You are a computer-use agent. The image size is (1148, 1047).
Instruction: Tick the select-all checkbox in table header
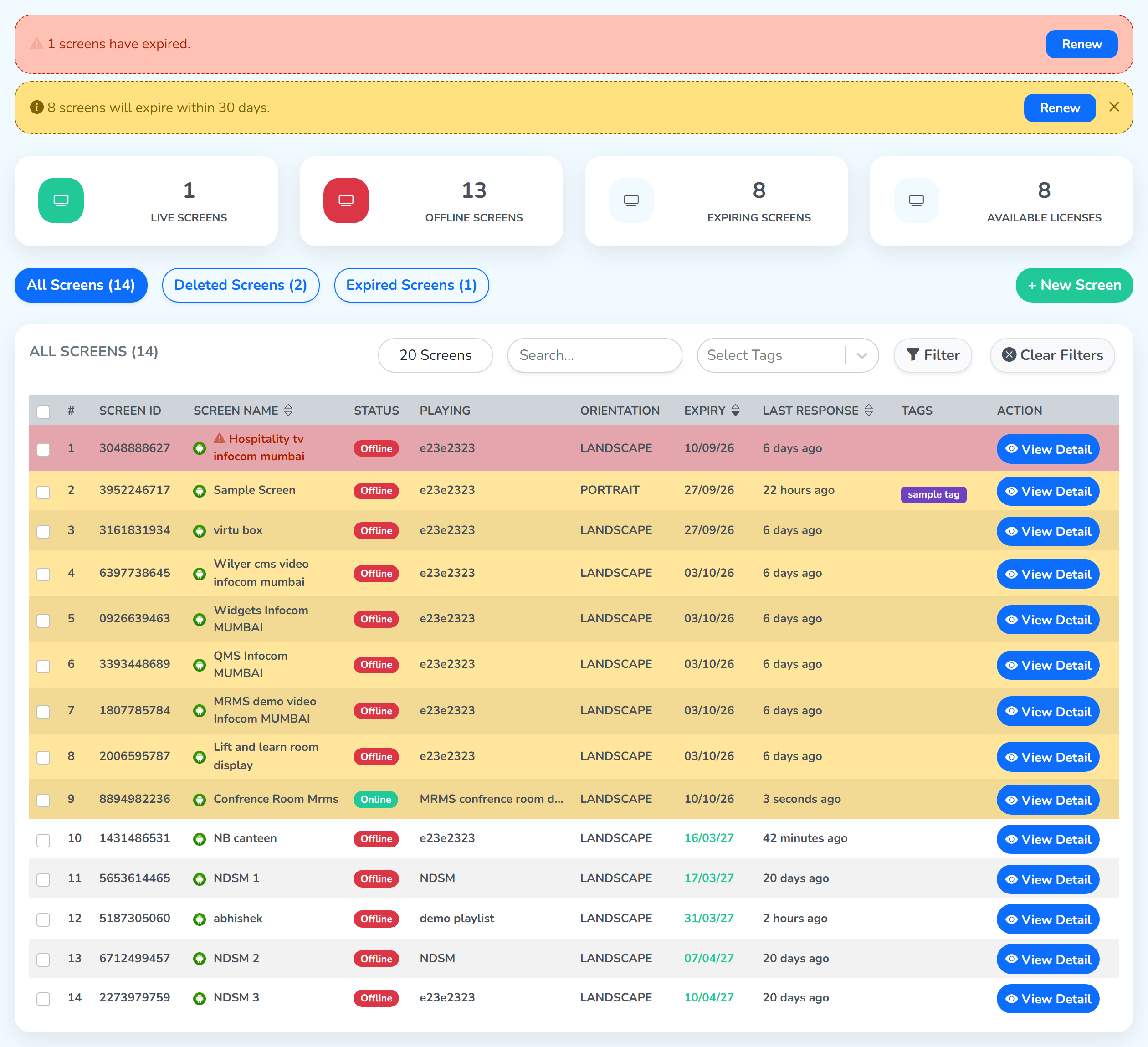[x=43, y=412]
